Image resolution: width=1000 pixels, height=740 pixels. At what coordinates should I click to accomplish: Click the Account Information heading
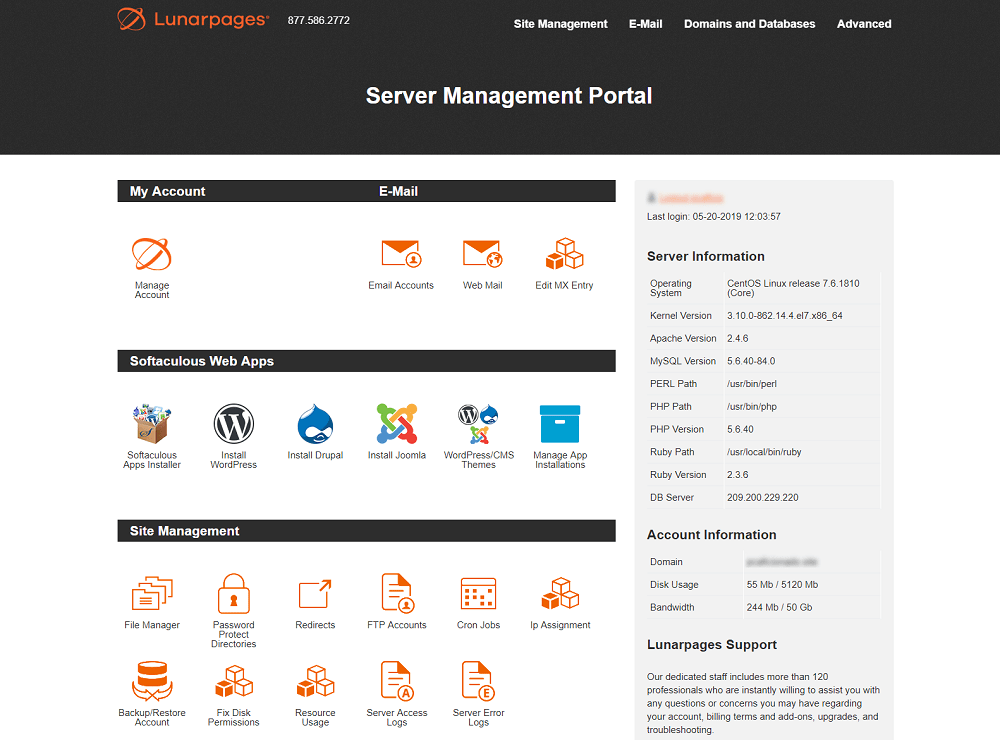point(712,535)
